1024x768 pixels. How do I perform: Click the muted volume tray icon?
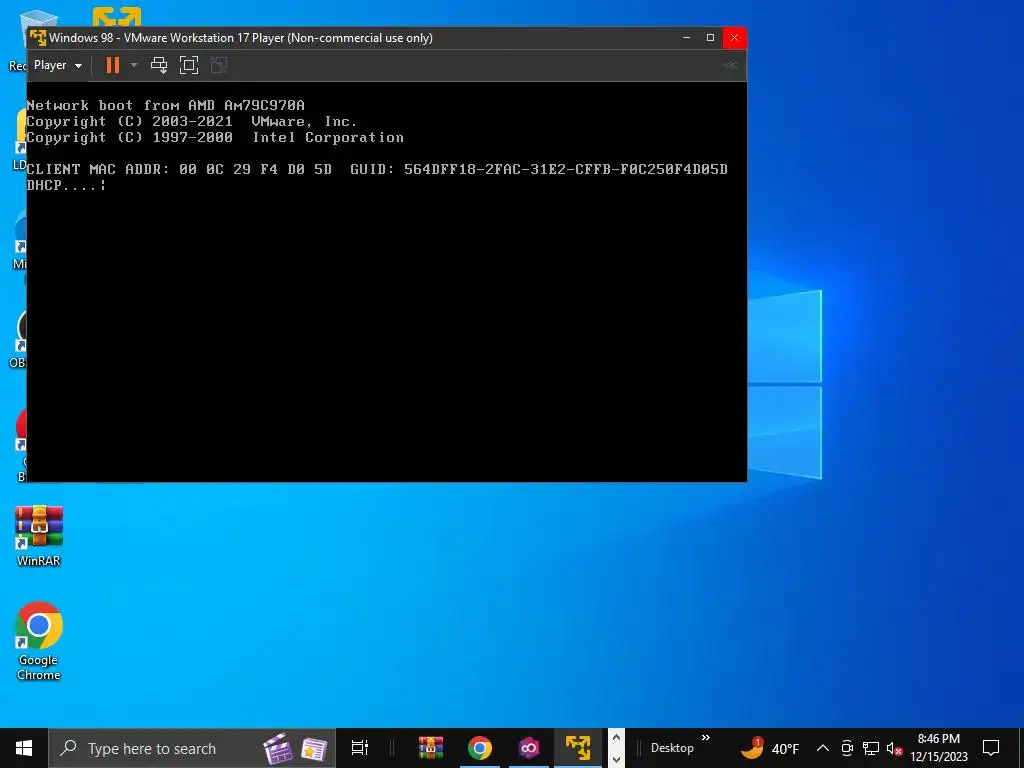(x=894, y=748)
